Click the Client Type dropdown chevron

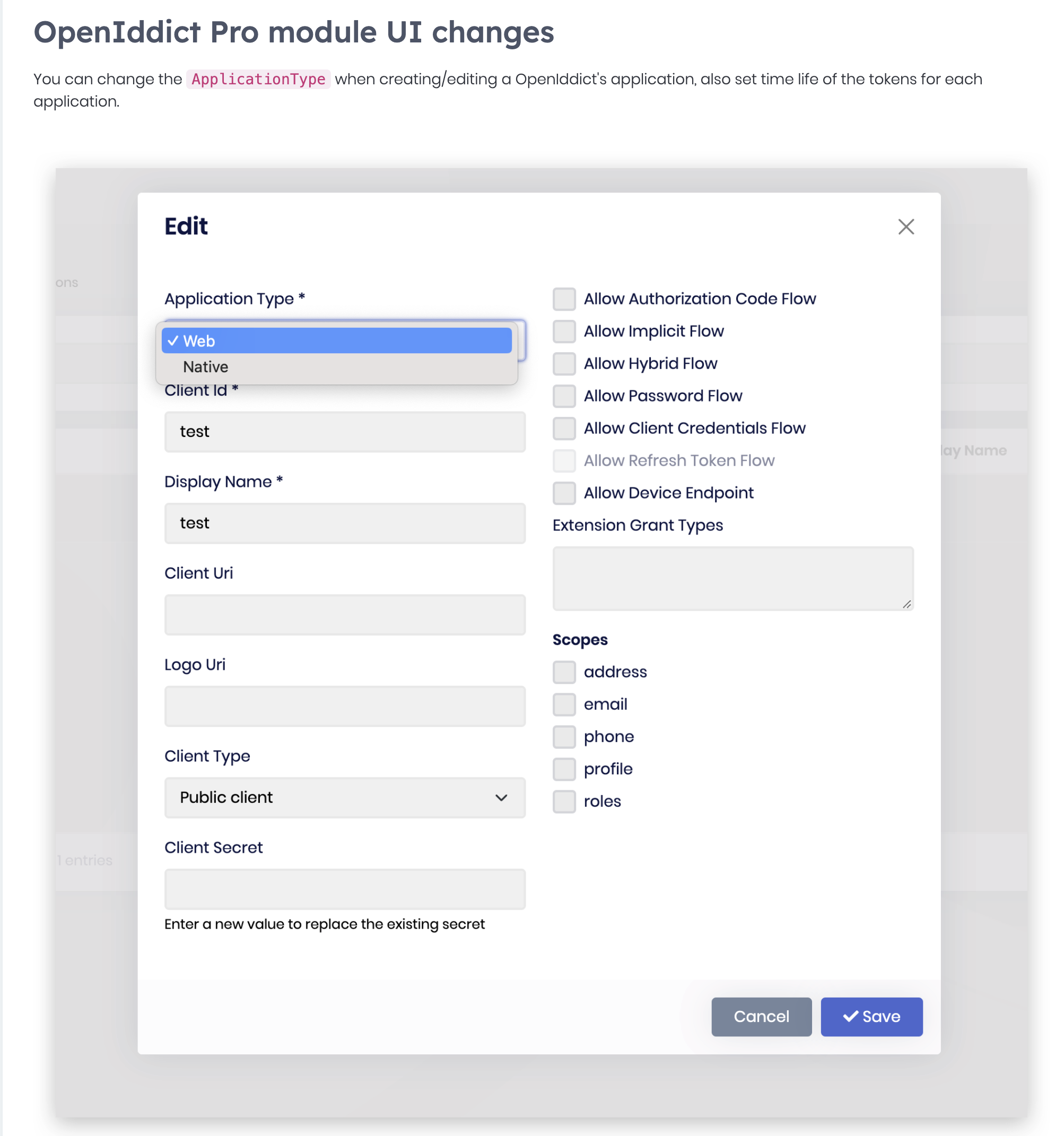click(501, 798)
